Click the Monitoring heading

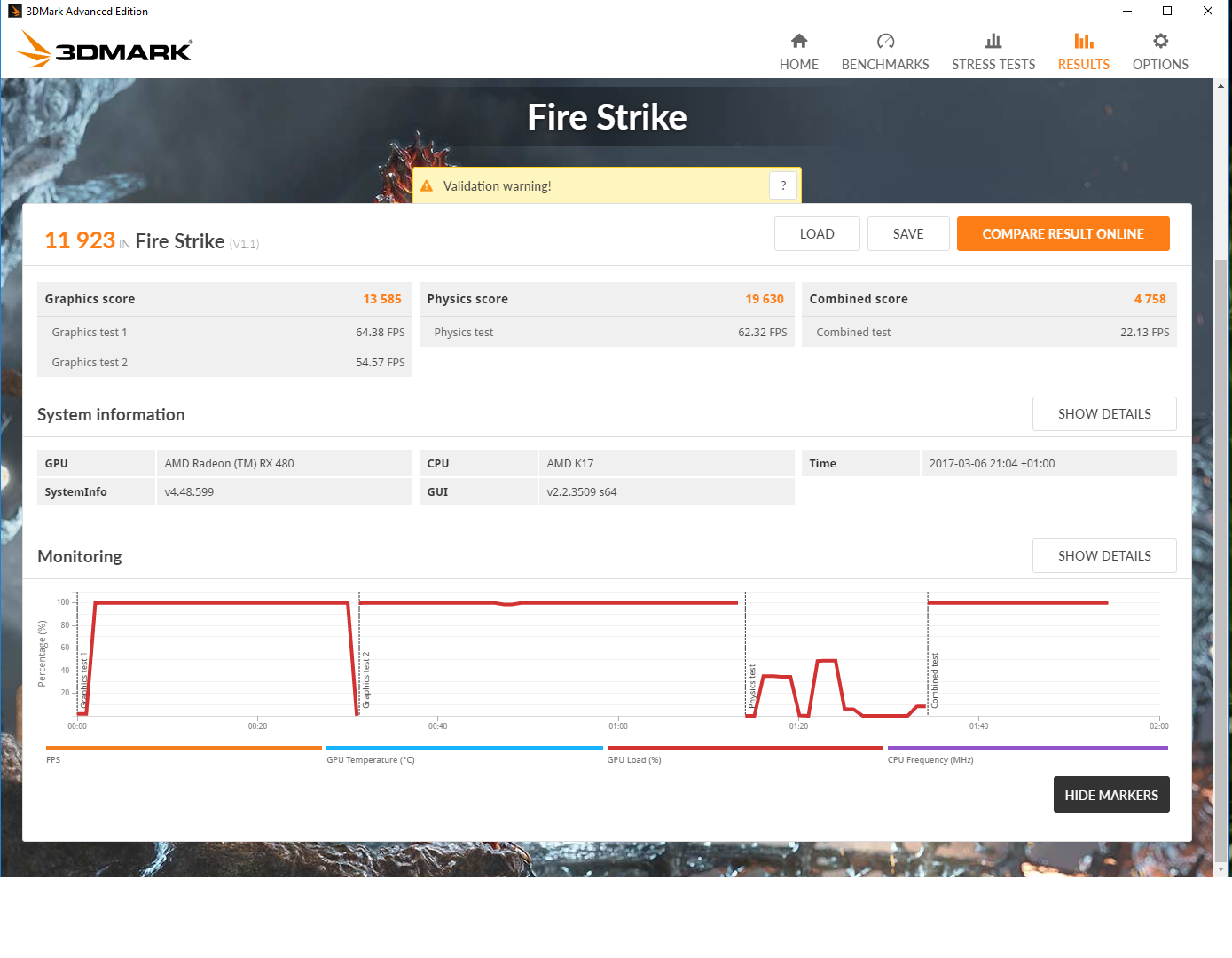tap(80, 557)
